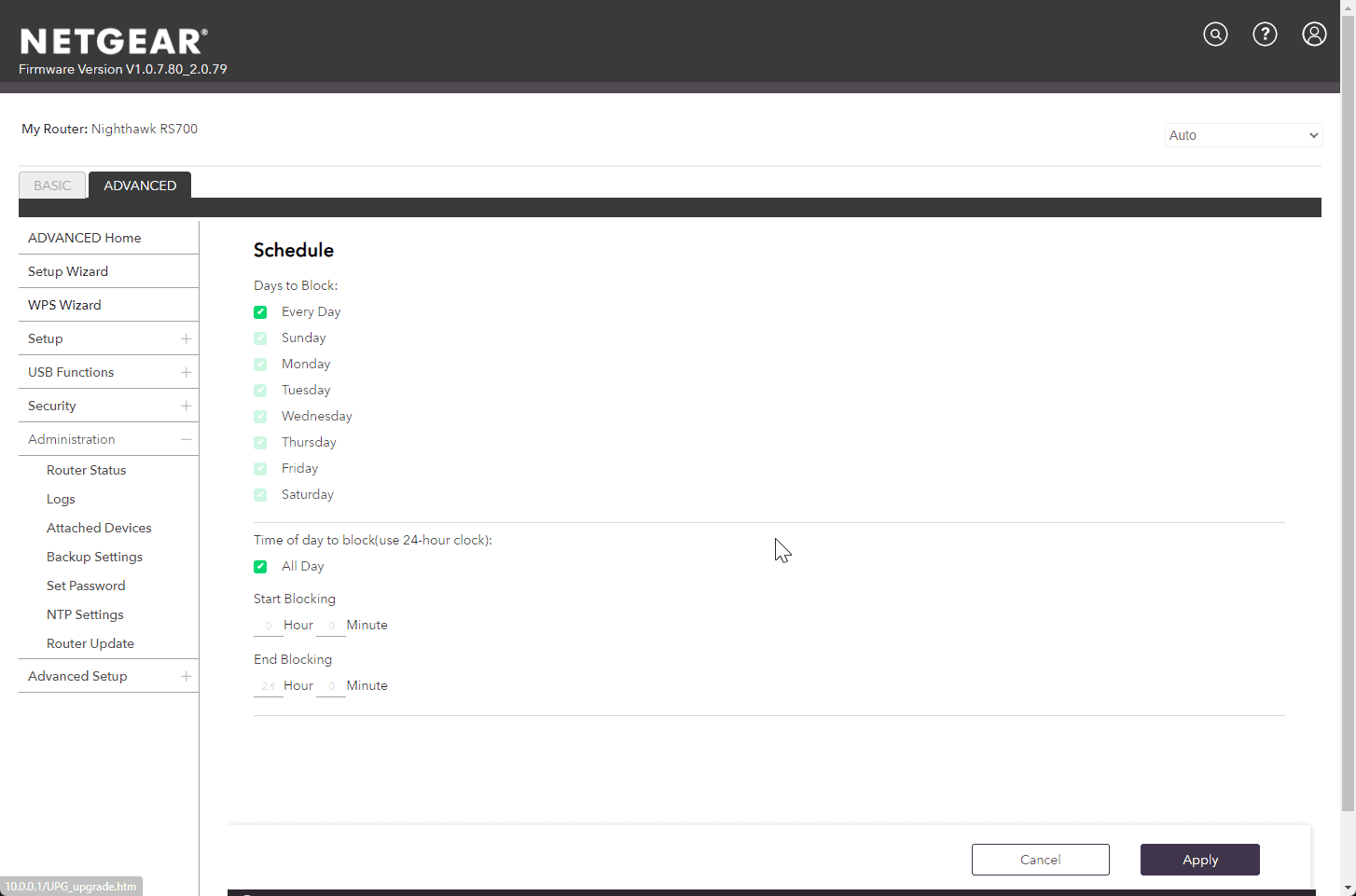
Task: Open the help question mark icon
Action: pos(1265,34)
